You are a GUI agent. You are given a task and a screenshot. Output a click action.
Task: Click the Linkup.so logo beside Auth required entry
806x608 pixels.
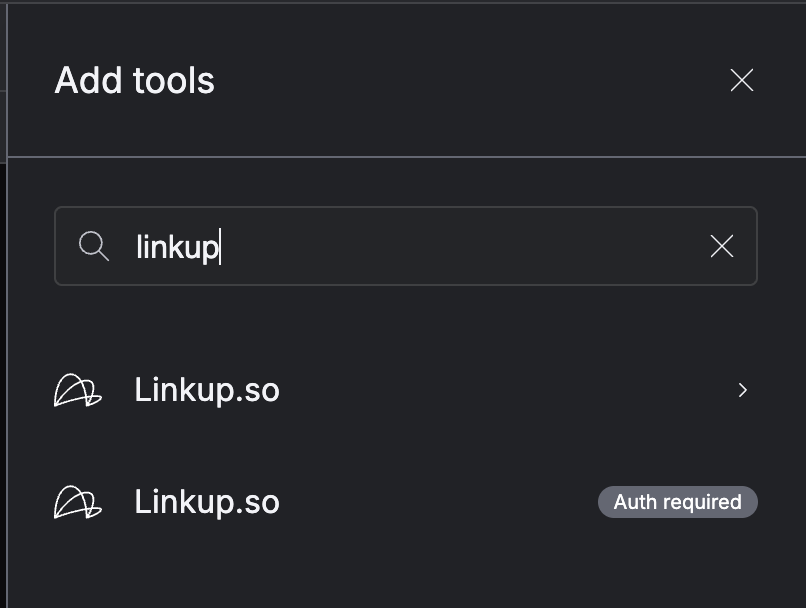coord(78,502)
